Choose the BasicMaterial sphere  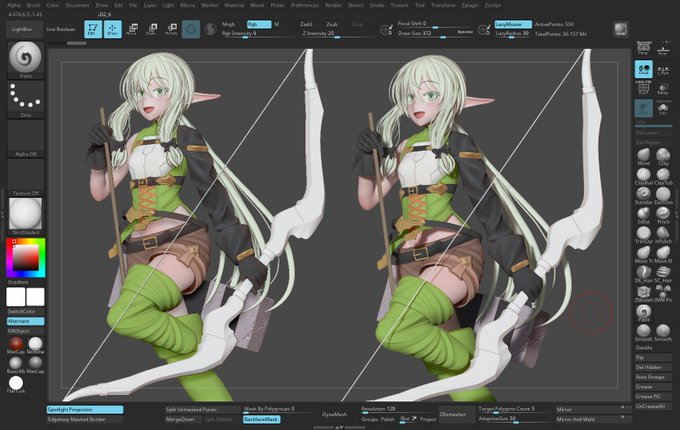tap(16, 364)
